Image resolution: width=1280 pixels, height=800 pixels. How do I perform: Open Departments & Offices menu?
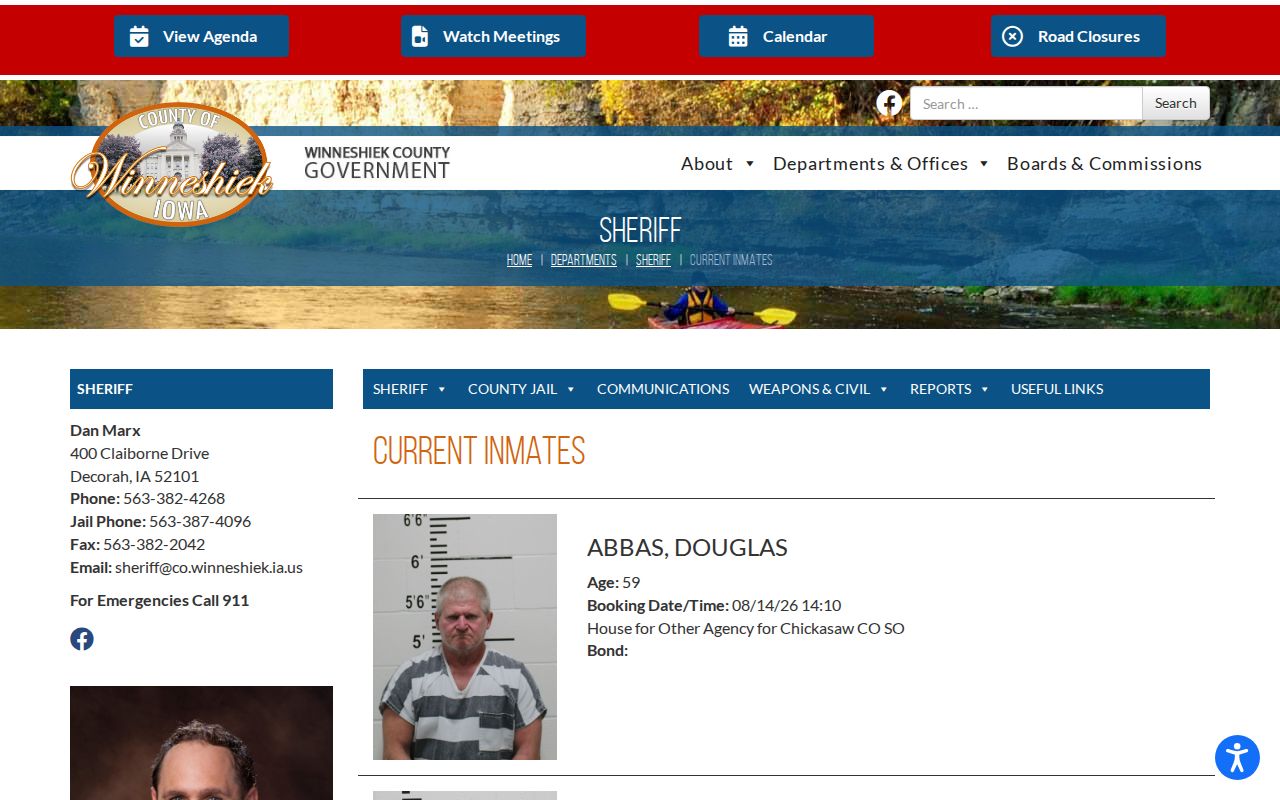[870, 163]
